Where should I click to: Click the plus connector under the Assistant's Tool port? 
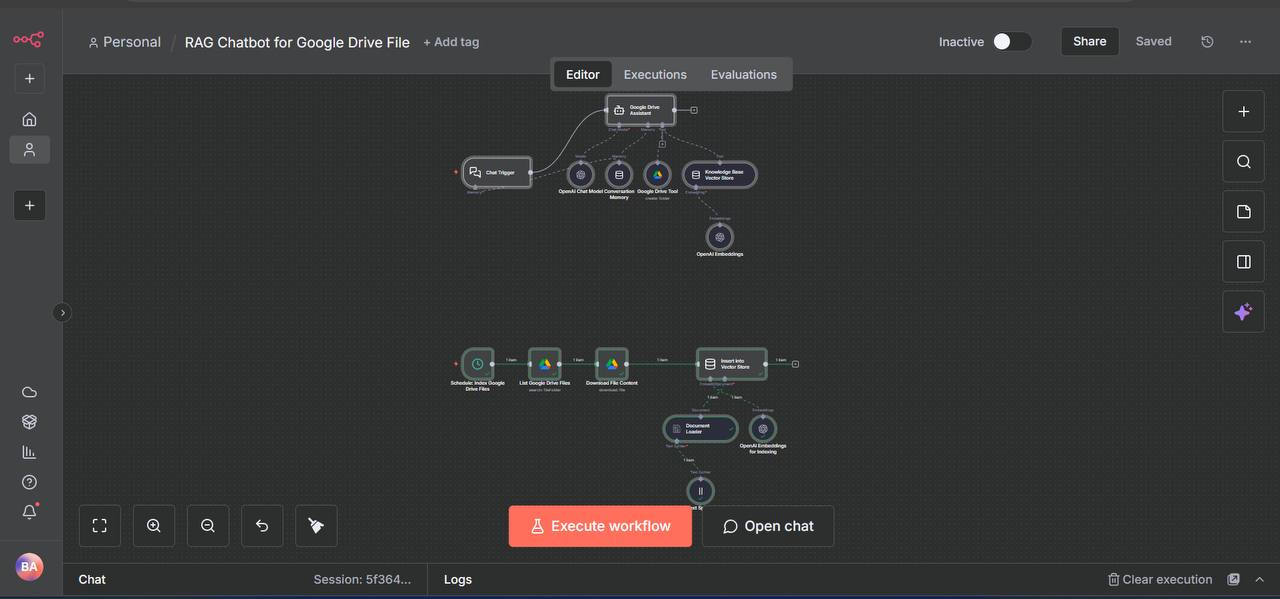662,144
